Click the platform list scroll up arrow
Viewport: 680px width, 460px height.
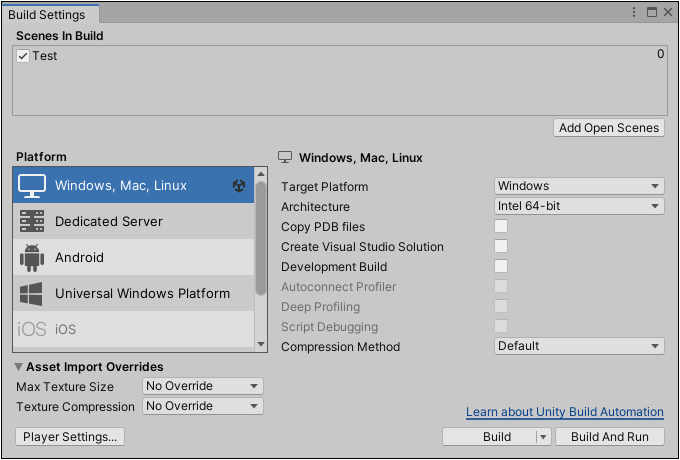point(261,174)
